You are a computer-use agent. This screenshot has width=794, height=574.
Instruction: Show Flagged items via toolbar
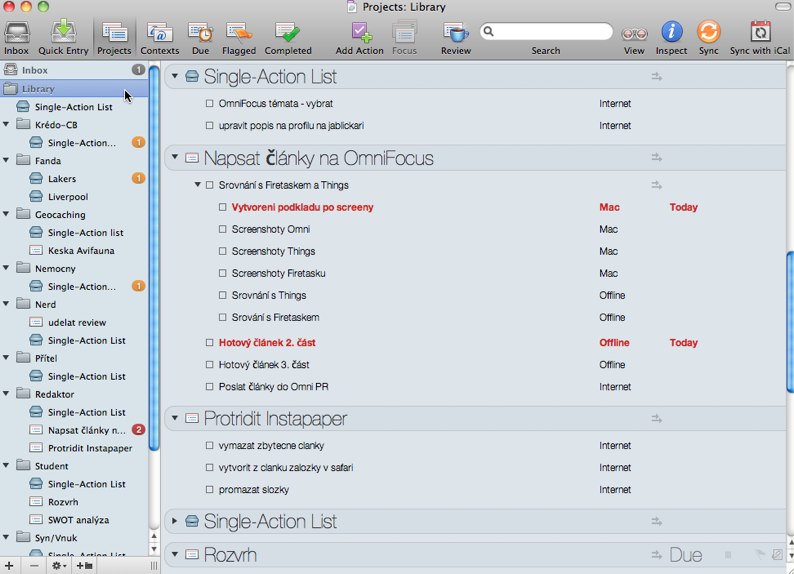[239, 38]
